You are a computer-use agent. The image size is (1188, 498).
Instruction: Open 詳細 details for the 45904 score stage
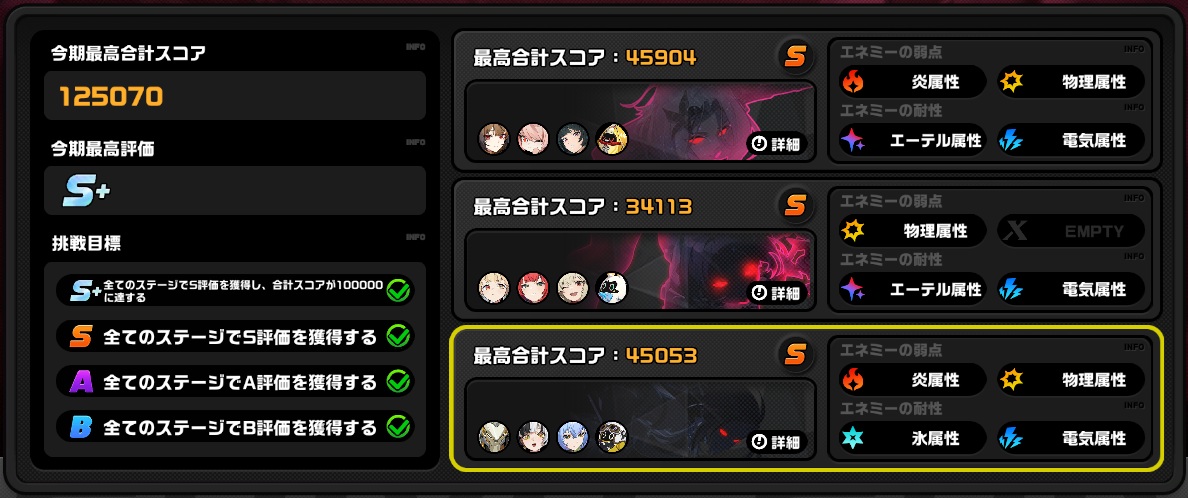point(776,143)
